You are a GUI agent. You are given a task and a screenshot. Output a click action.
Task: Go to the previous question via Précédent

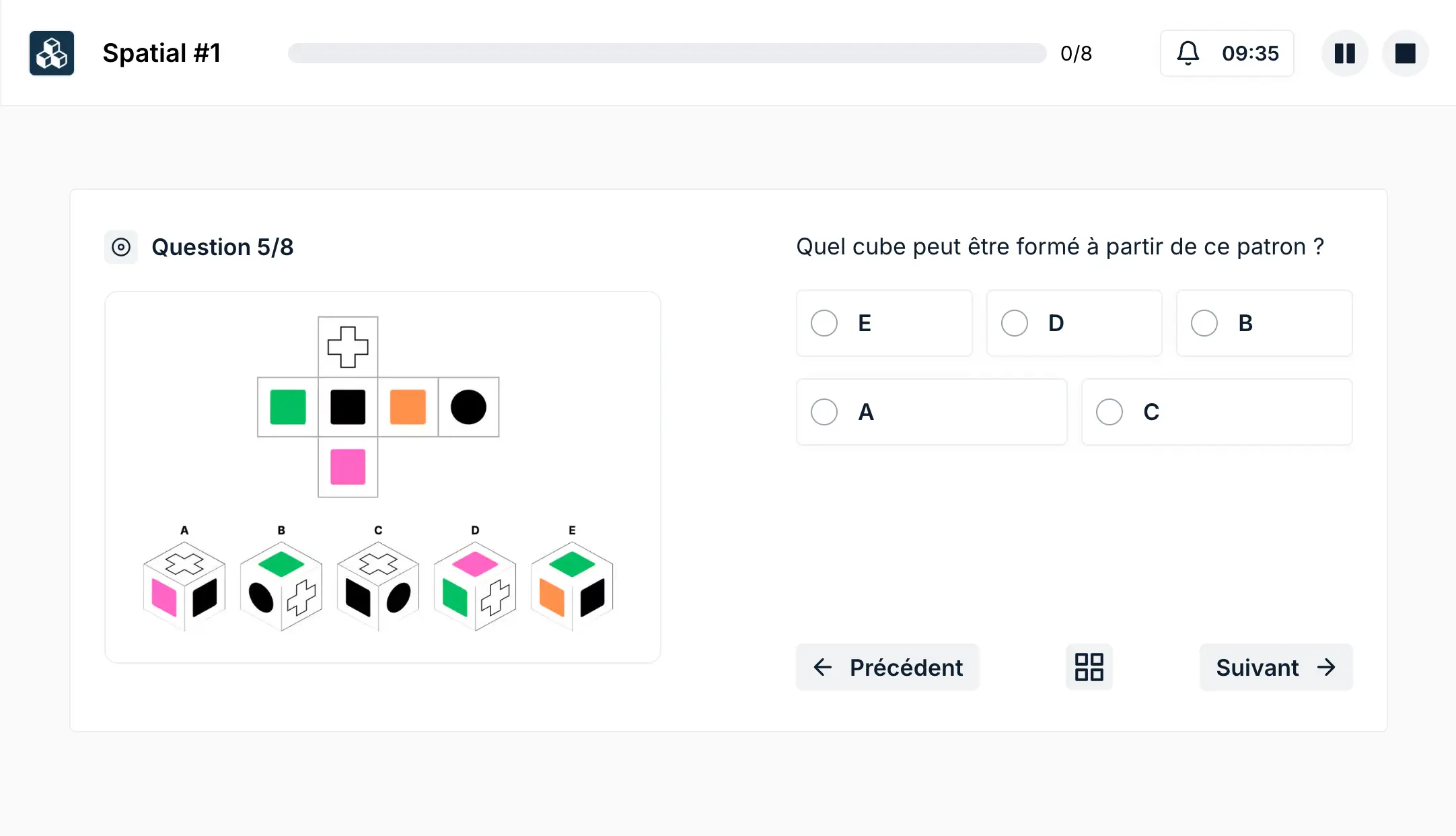(x=887, y=667)
